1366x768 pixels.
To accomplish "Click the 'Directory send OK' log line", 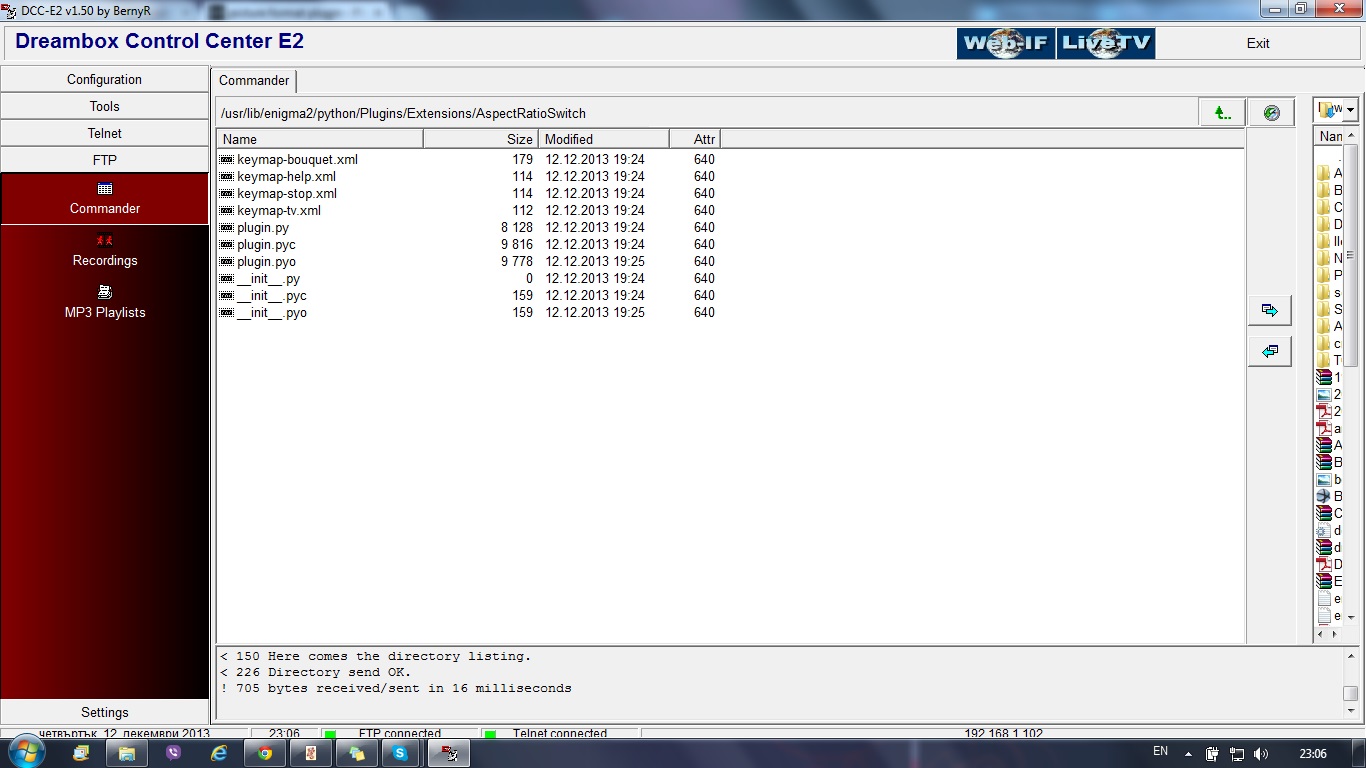I will [x=316, y=672].
